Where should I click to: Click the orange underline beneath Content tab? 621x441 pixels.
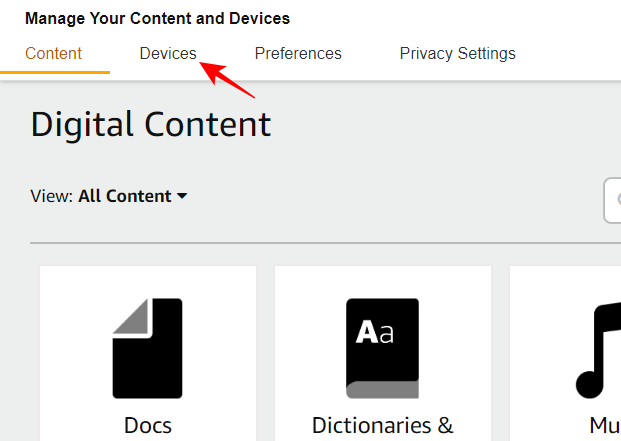[54, 73]
